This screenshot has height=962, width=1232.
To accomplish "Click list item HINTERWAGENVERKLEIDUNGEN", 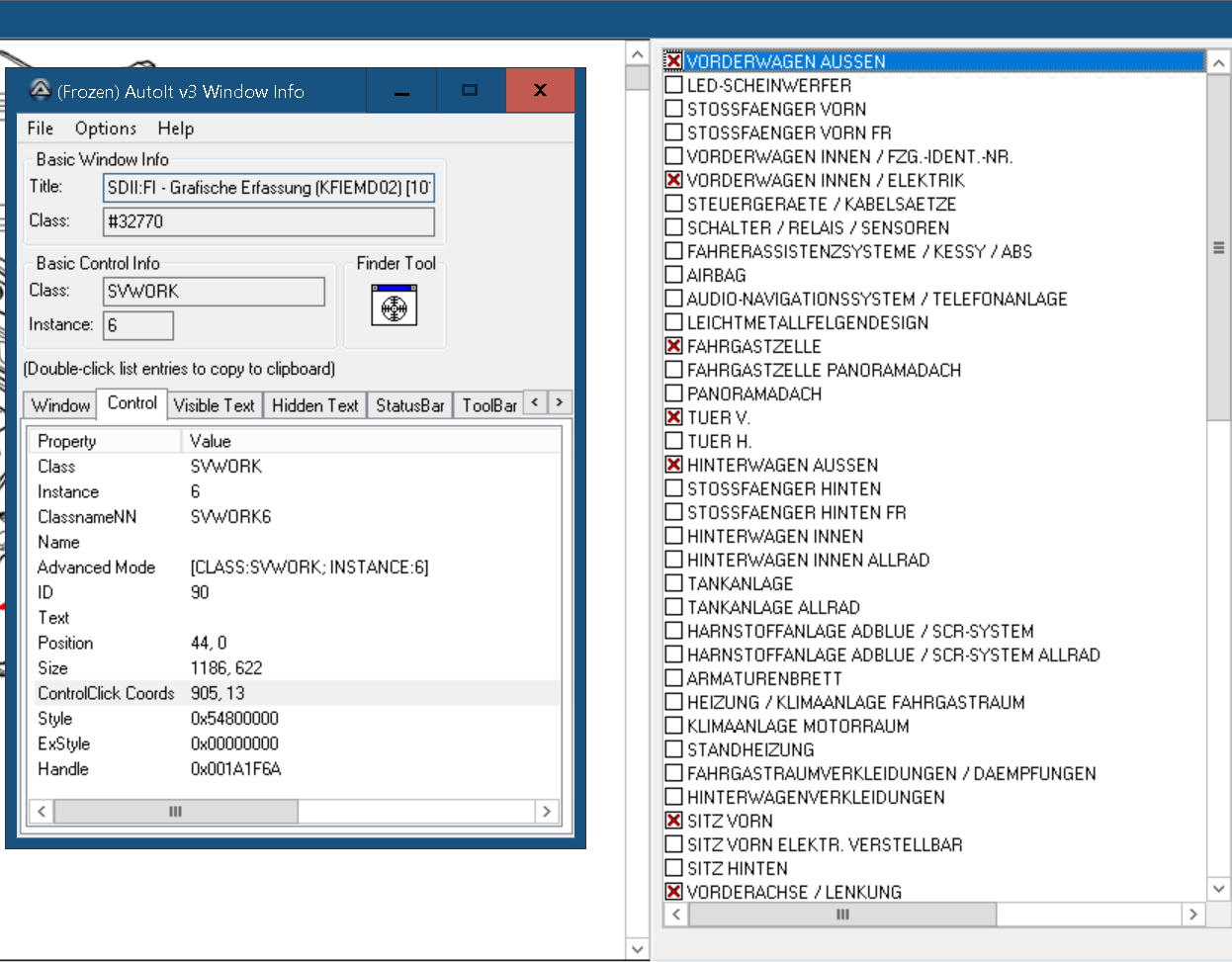I will (816, 797).
